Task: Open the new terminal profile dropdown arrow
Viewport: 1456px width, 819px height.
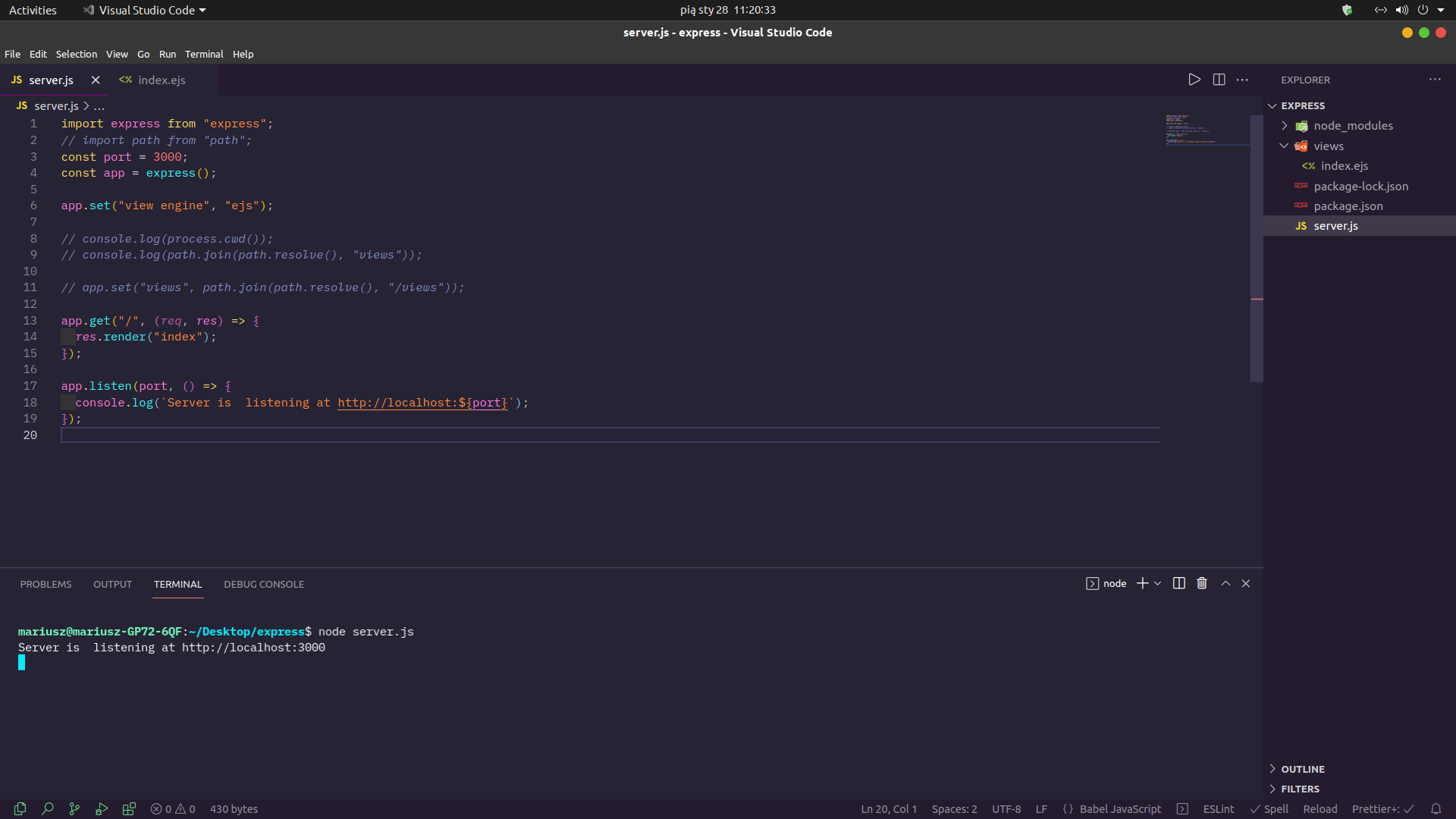Action: point(1157,583)
